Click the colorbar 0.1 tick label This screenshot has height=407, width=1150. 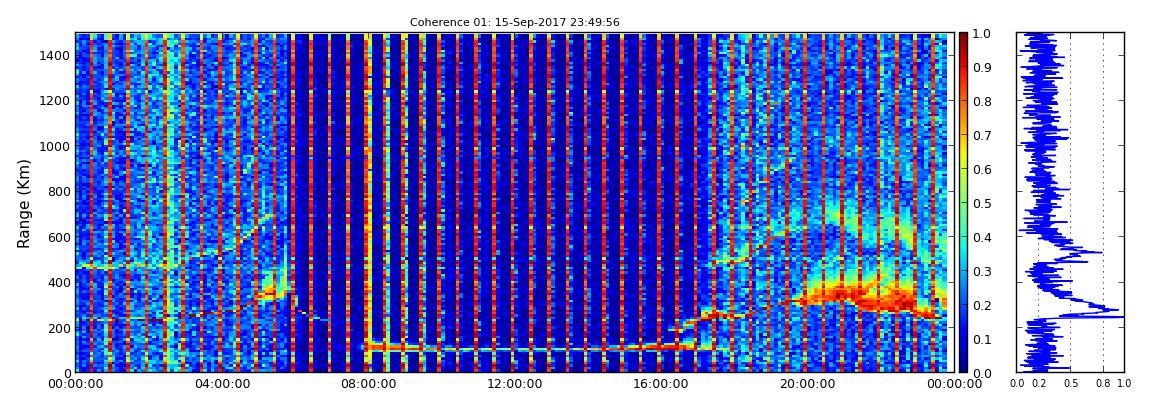click(981, 339)
